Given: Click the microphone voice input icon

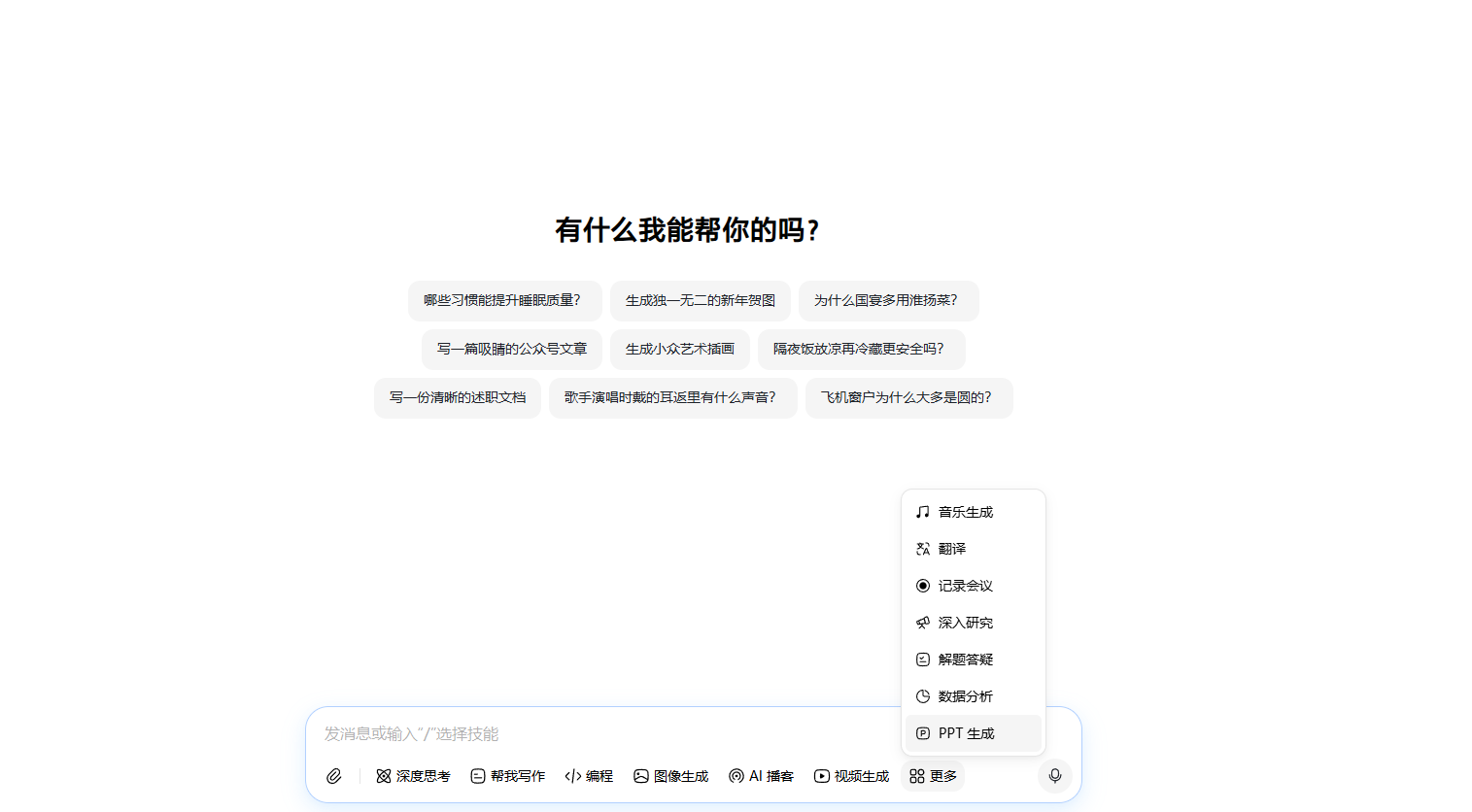Looking at the screenshot, I should [x=1054, y=776].
